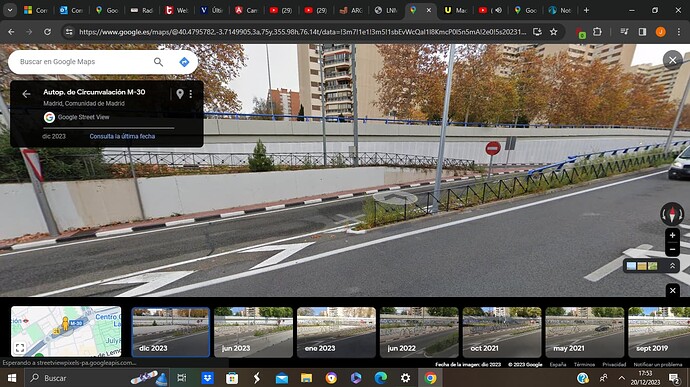Open Chrome three-dot menu
This screenshot has height=387, width=690.
coord(679,32)
